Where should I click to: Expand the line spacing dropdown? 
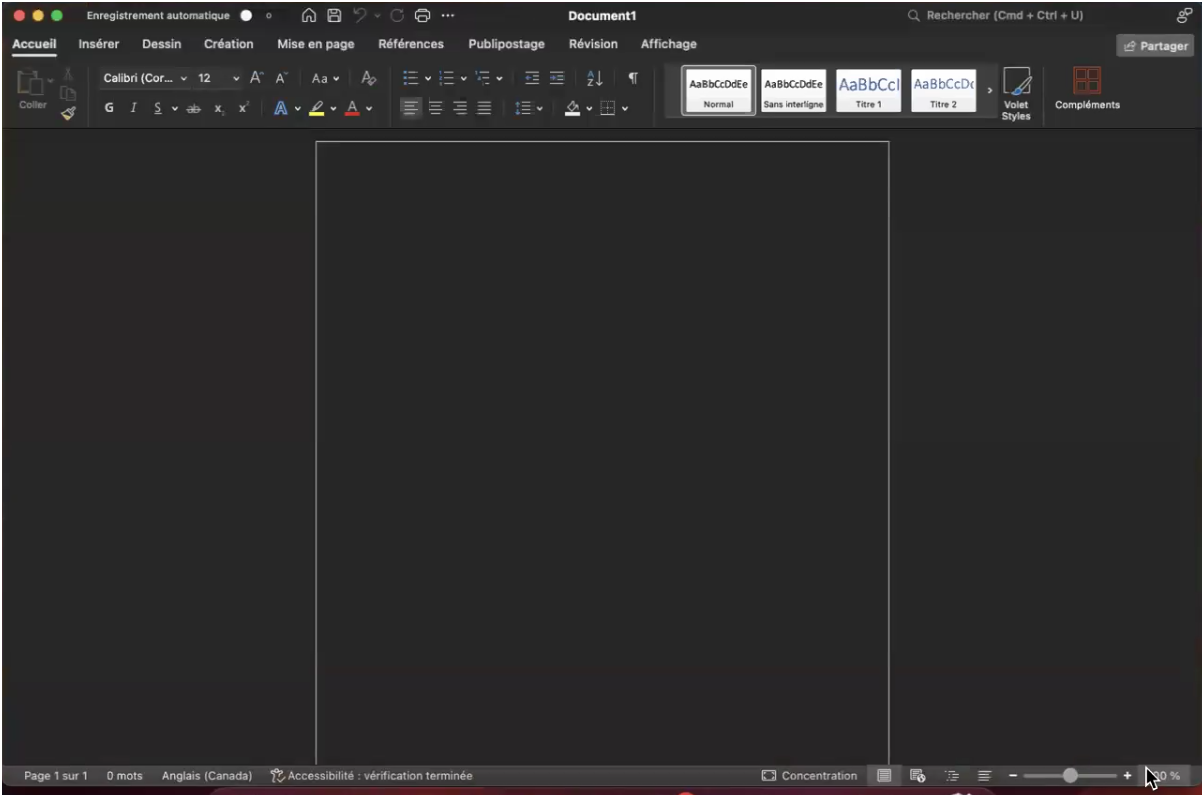(539, 108)
